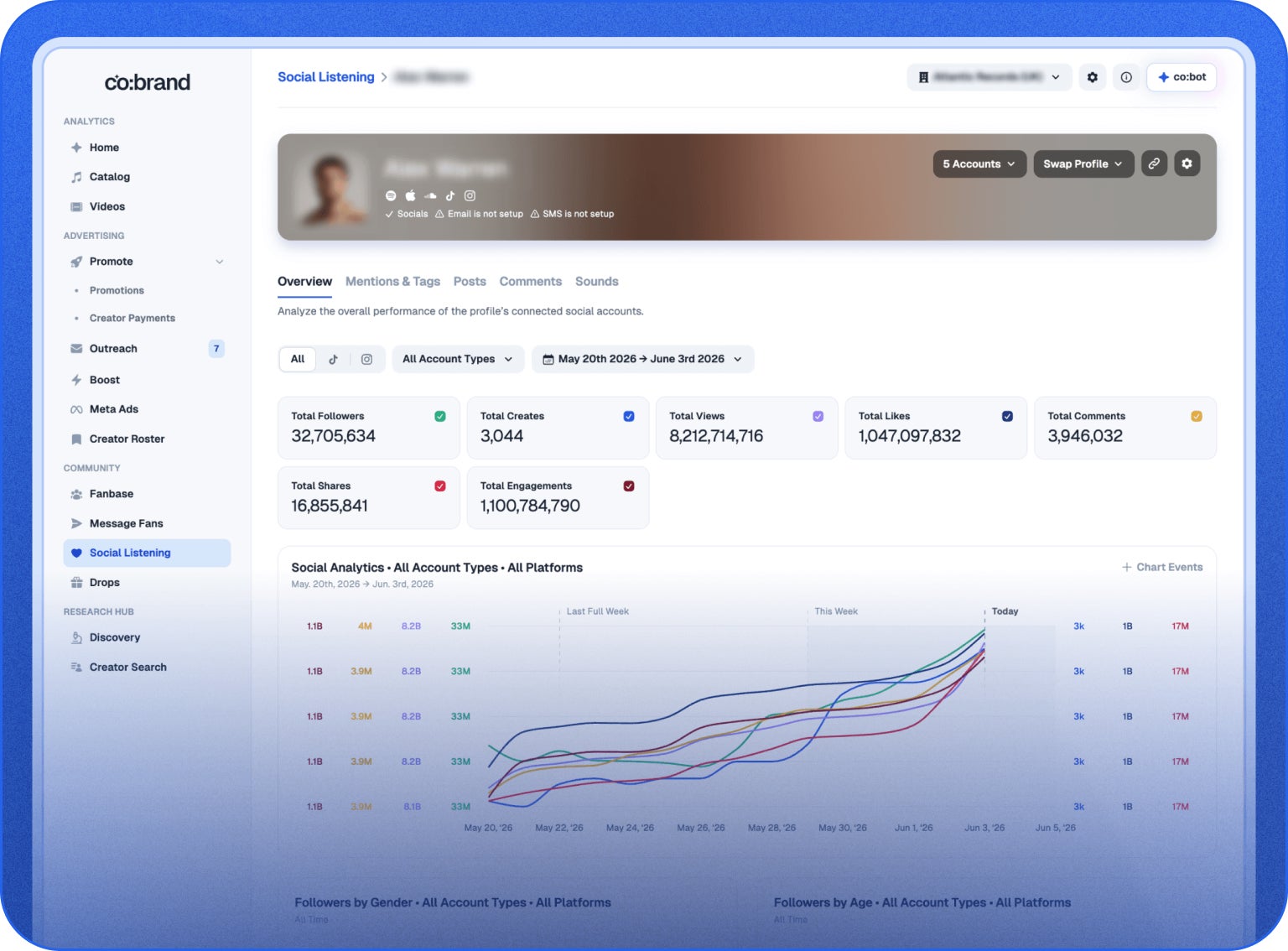Click the Social Listening heart icon
The width and height of the screenshot is (1288, 951).
[x=76, y=553]
